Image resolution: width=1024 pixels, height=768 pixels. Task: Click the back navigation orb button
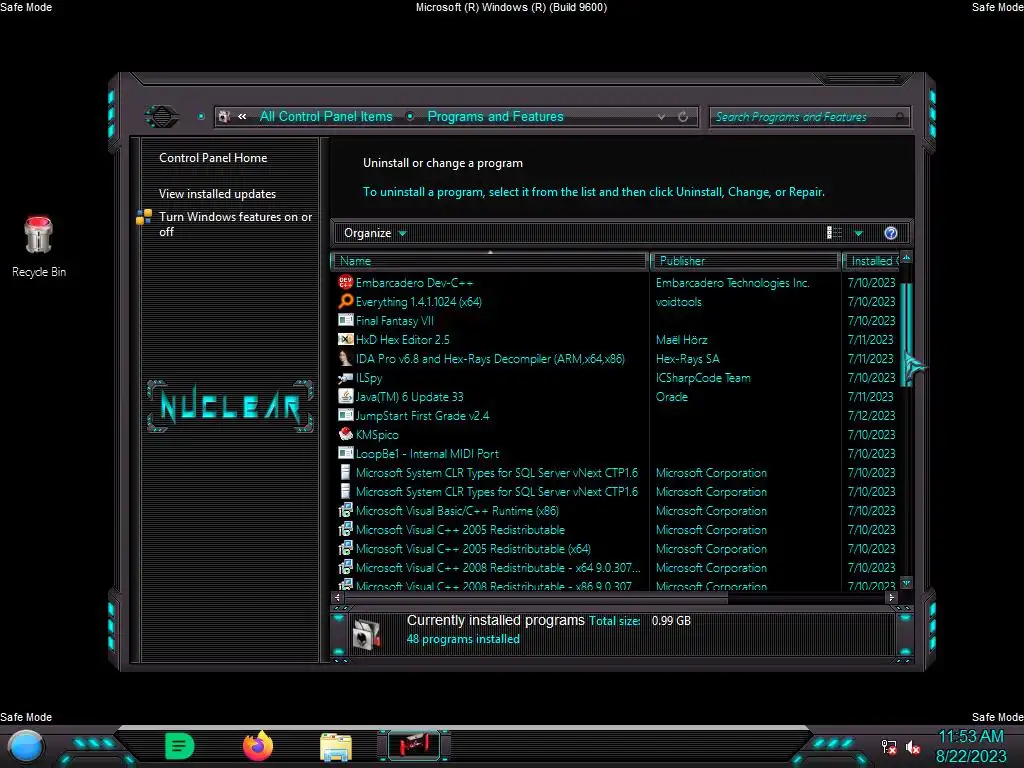(161, 117)
